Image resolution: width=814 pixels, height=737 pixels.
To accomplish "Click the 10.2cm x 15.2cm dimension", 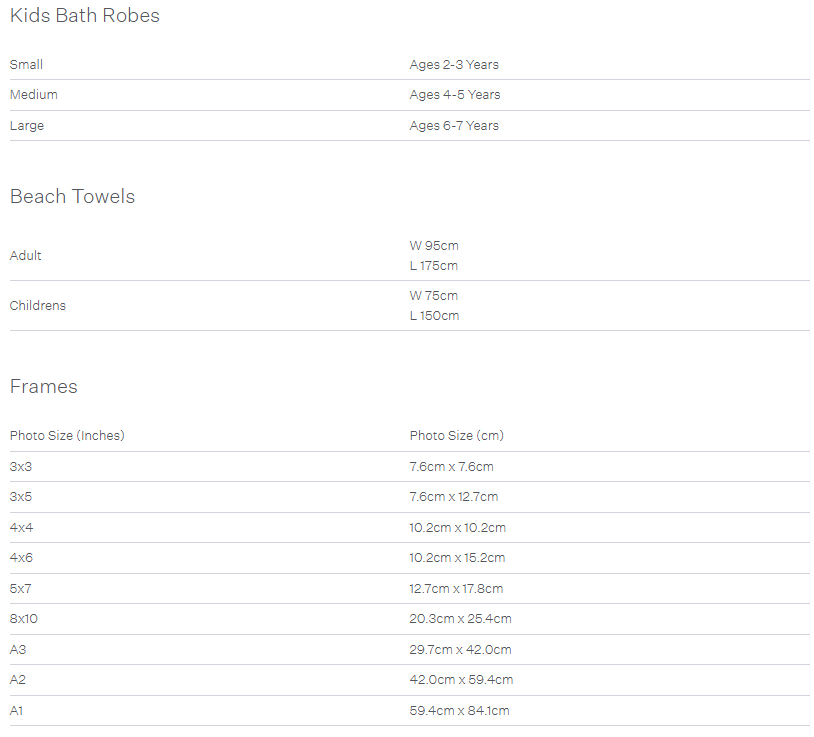I will [x=457, y=558].
